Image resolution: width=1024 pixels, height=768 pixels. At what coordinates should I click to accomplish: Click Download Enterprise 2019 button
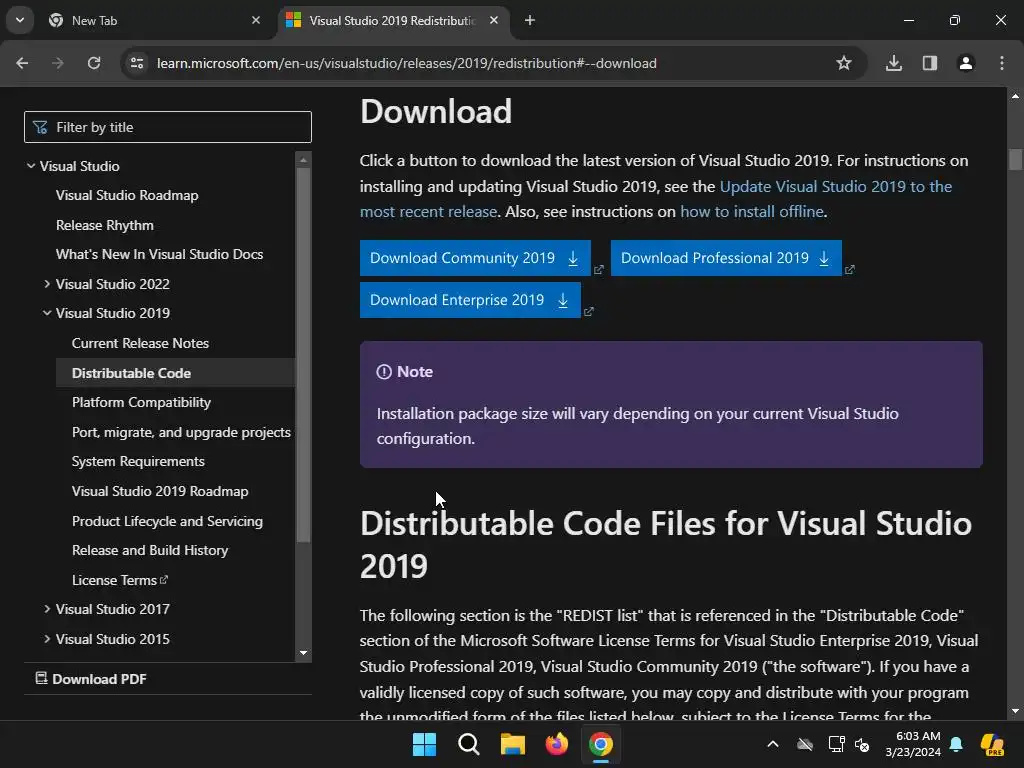(470, 300)
